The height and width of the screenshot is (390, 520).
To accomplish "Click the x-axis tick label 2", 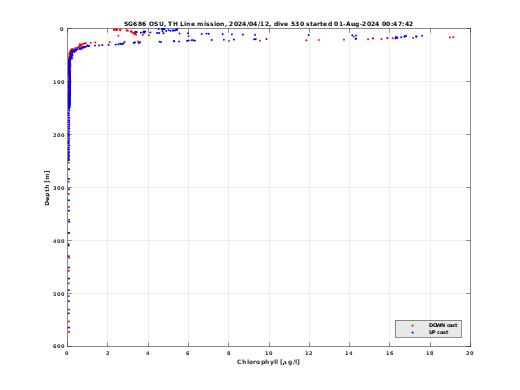I will [107, 353].
